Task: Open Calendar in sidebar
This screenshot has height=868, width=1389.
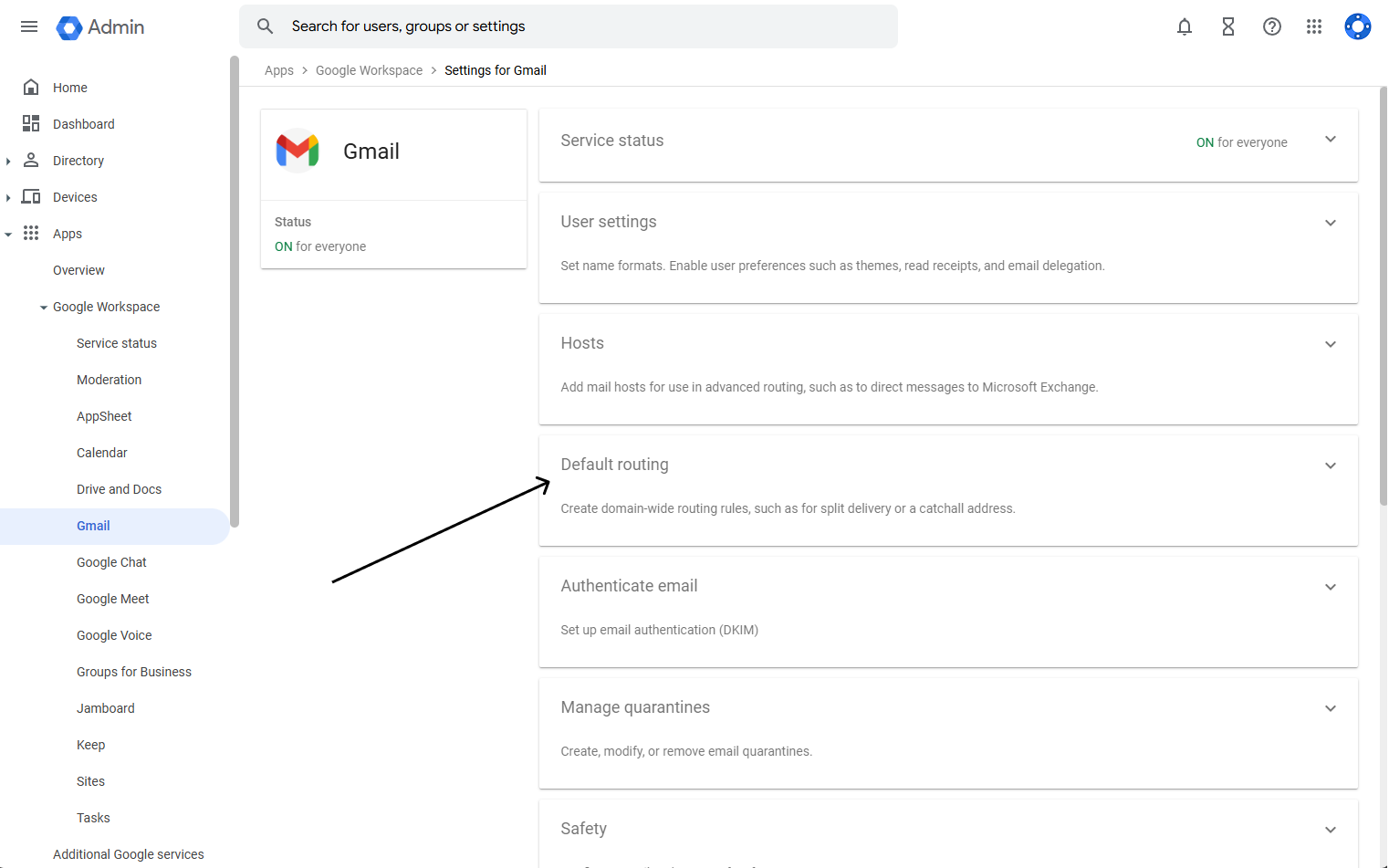Action: [102, 453]
